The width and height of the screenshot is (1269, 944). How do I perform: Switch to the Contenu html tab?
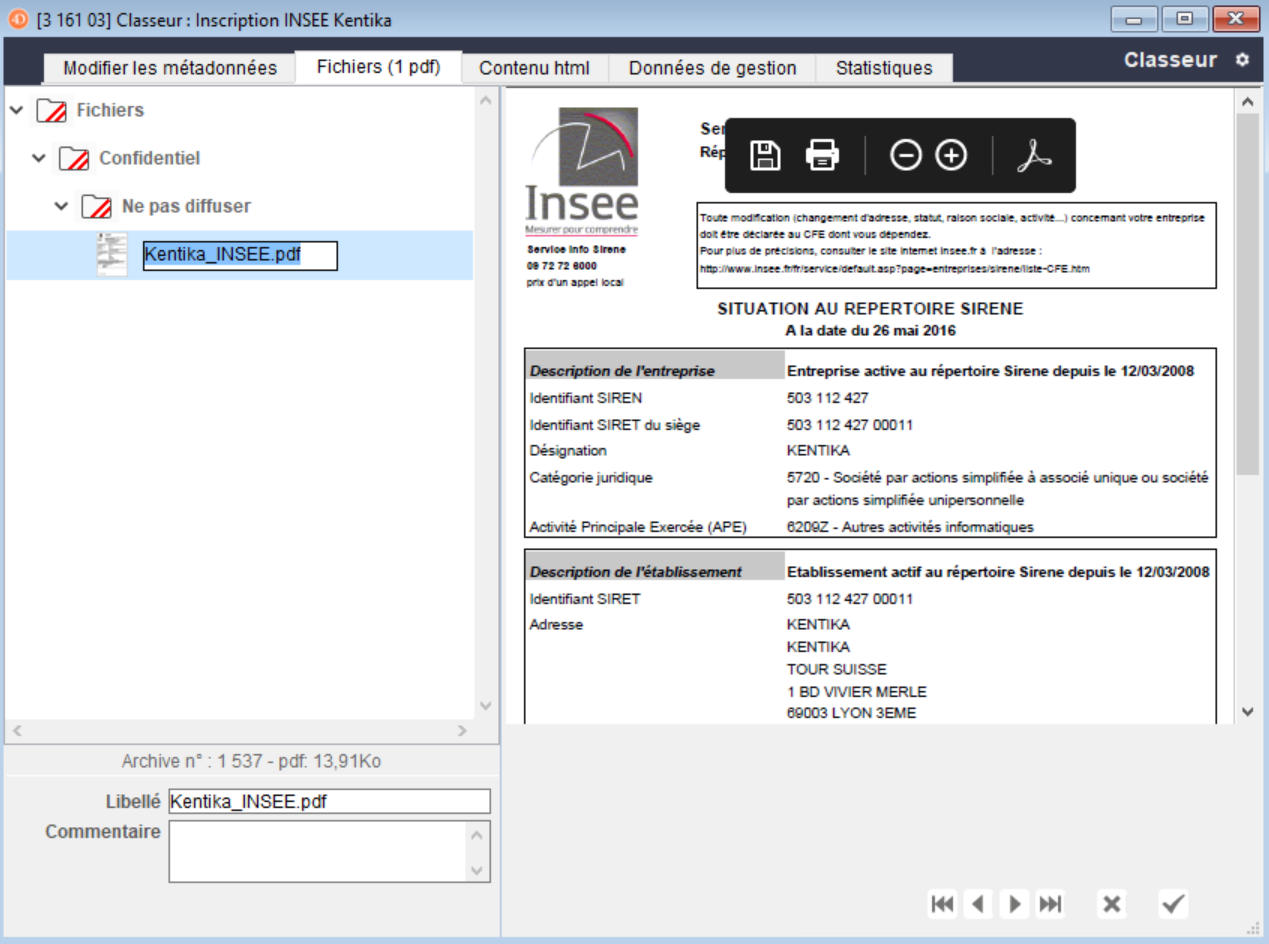[x=535, y=68]
